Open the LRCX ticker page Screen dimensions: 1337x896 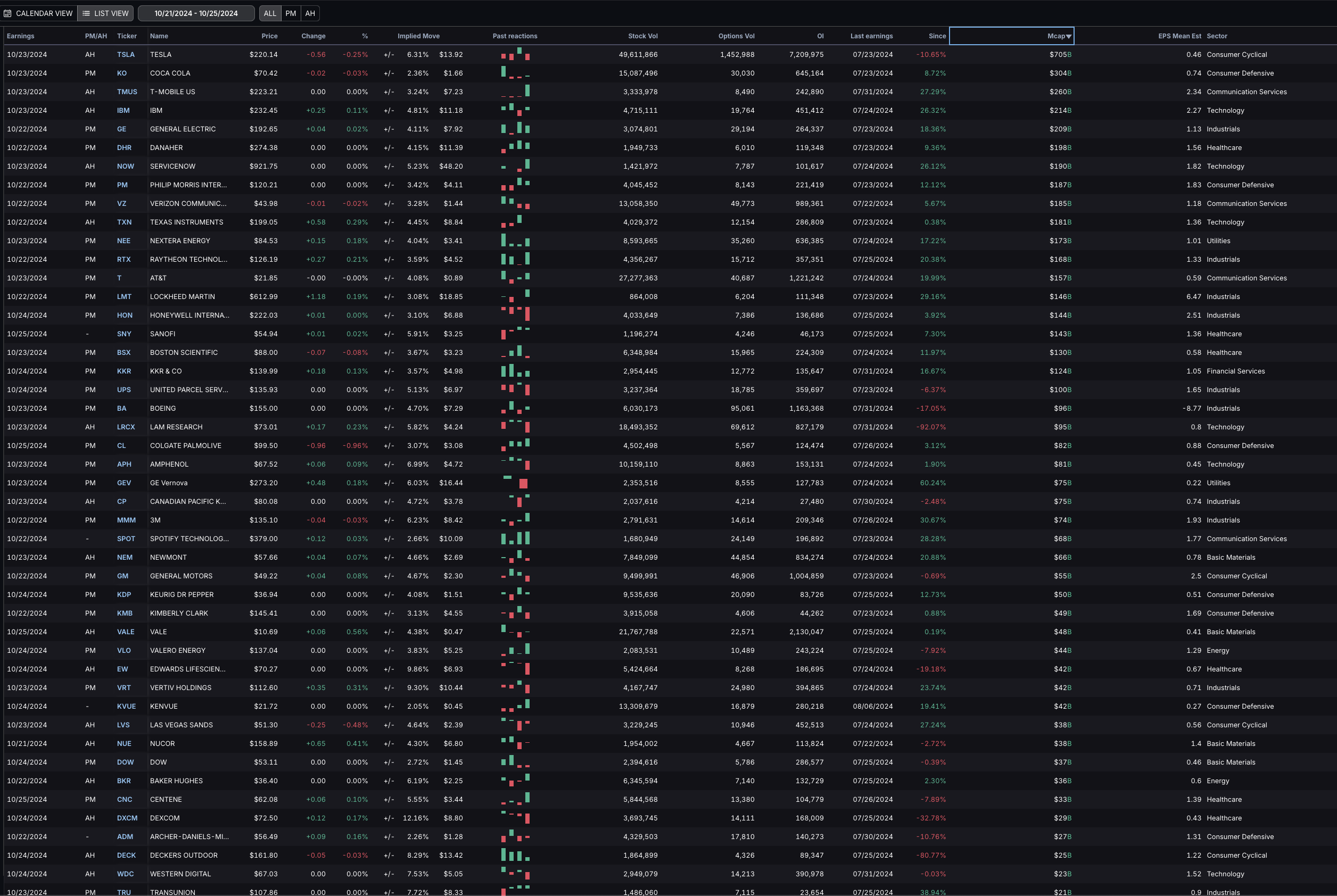click(x=126, y=427)
